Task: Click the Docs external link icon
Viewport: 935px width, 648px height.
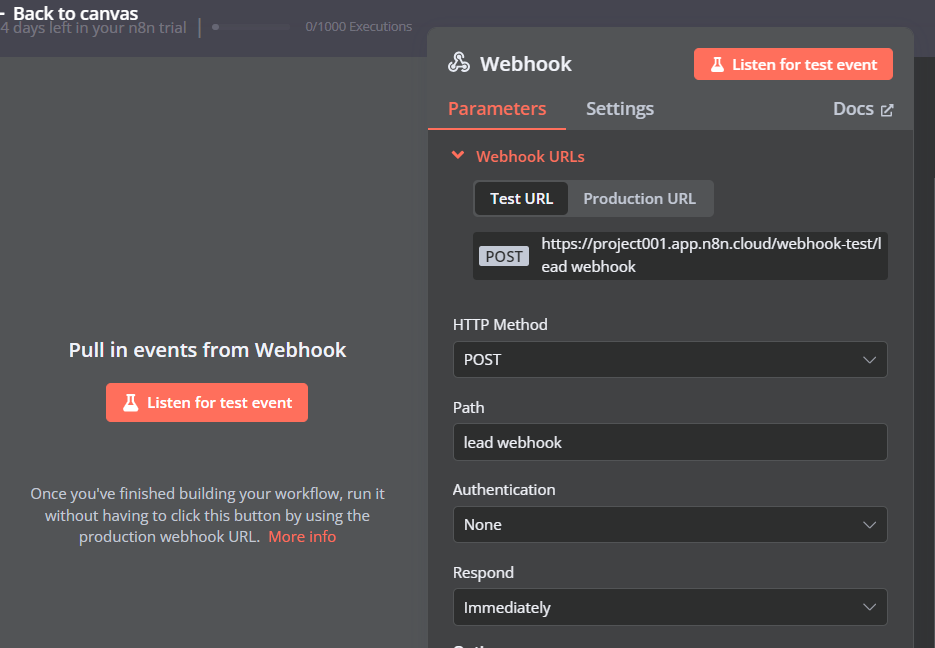Action: [887, 110]
